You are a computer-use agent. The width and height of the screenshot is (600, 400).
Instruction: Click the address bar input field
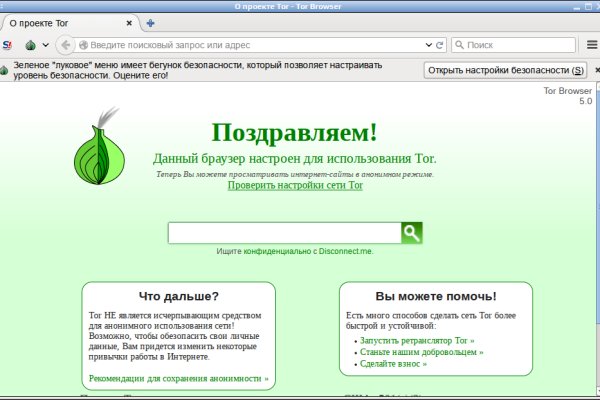point(250,45)
